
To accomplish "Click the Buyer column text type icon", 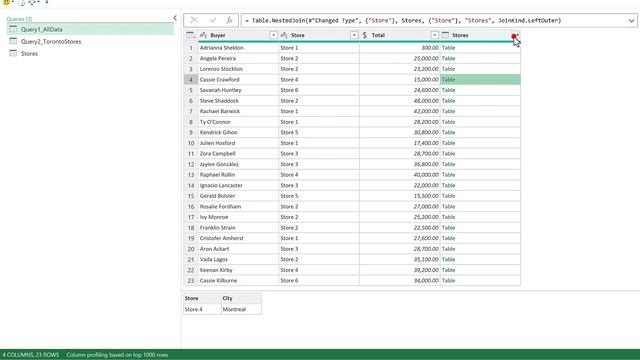I will (x=203, y=36).
